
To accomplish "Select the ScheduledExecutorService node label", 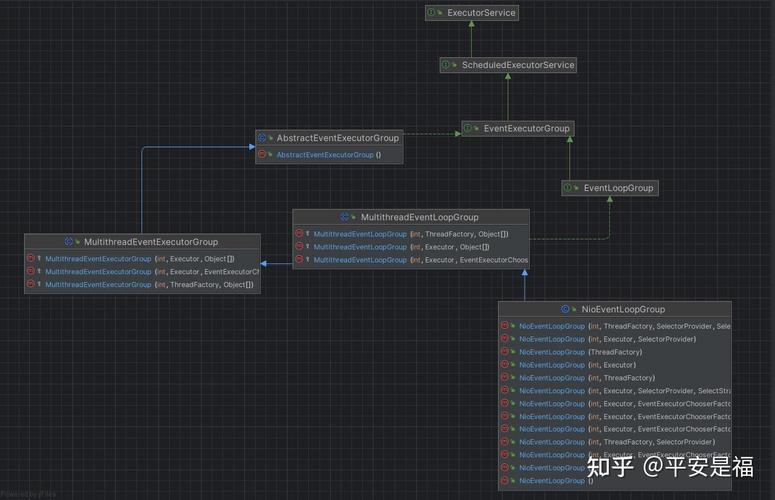I will point(518,65).
